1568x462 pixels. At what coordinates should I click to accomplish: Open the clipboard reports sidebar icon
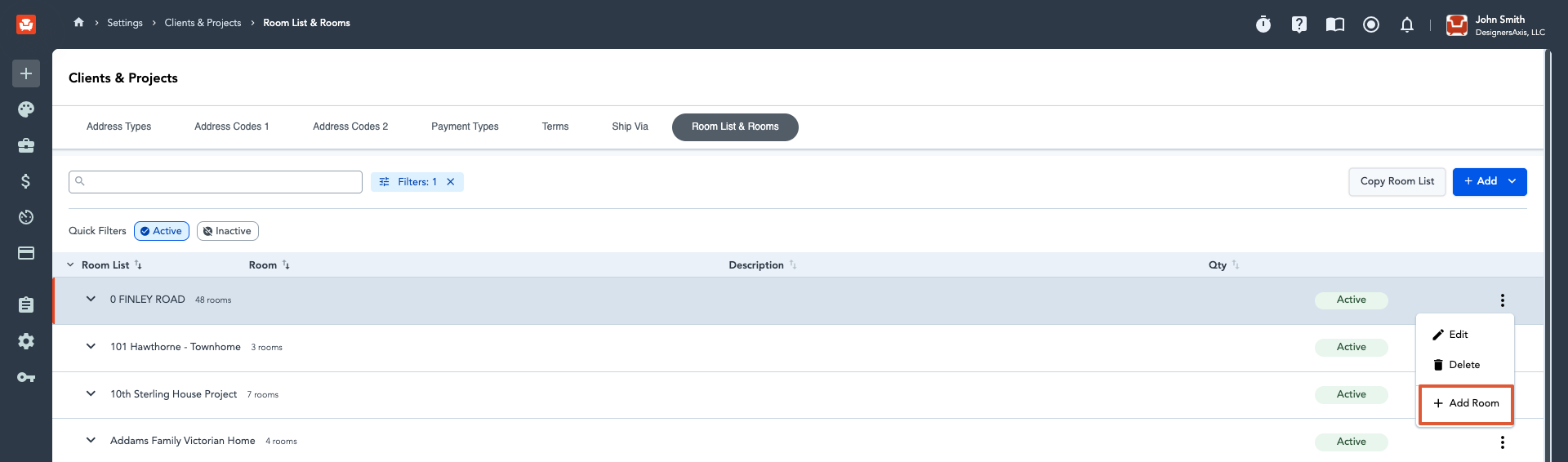(26, 304)
